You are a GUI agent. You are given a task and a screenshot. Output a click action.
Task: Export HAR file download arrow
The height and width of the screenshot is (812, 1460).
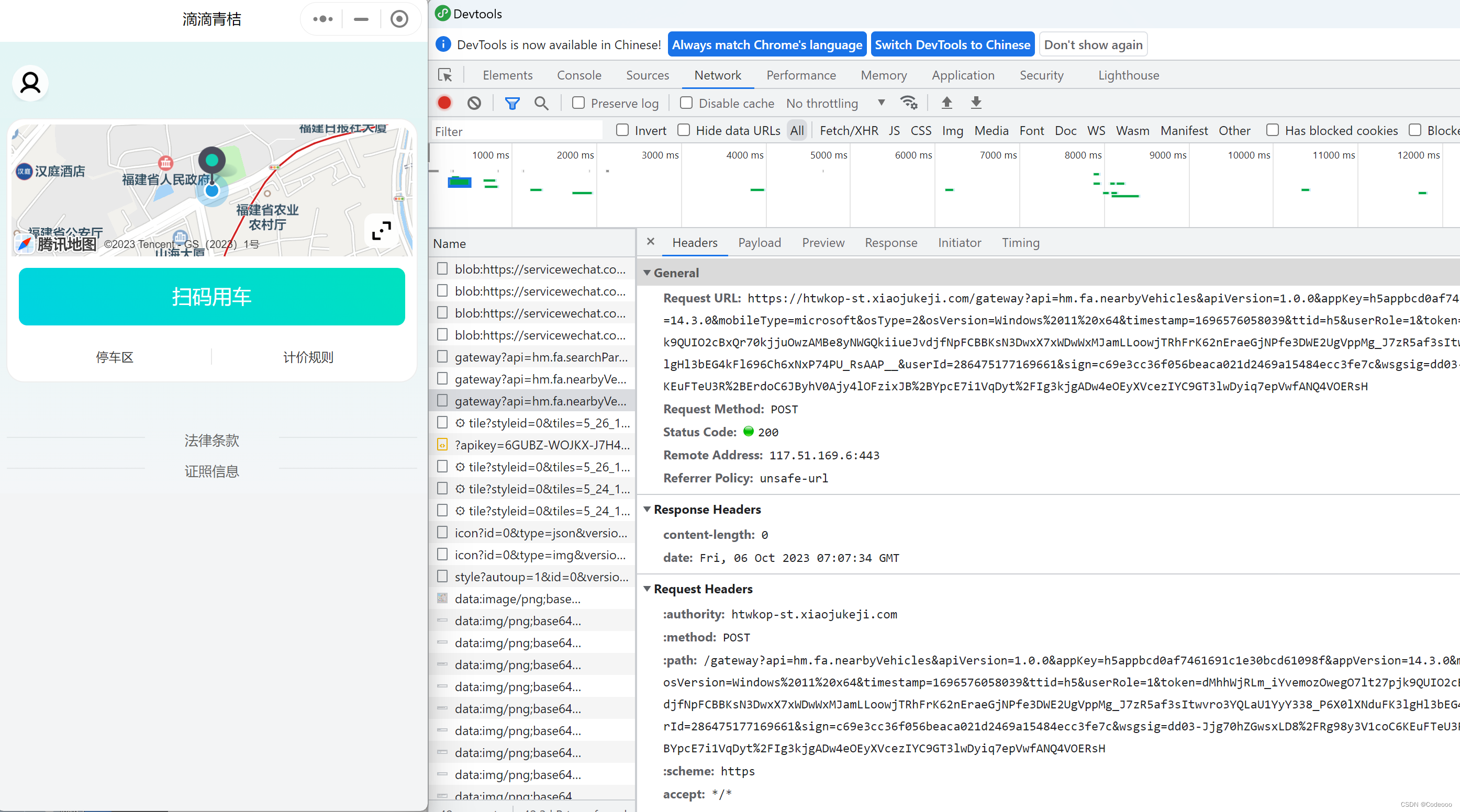[975, 103]
